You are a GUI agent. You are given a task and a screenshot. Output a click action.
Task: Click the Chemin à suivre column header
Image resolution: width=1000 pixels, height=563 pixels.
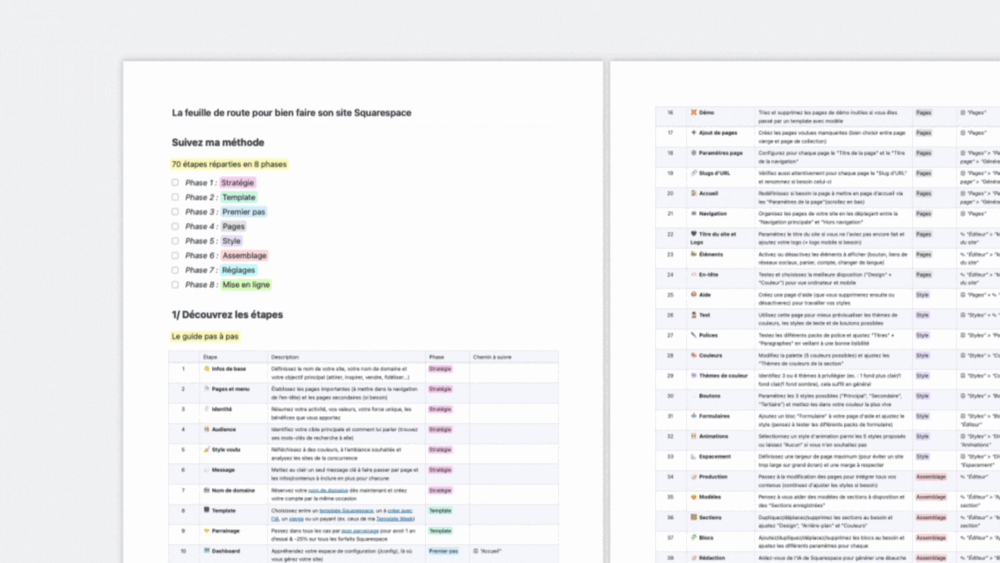point(492,357)
